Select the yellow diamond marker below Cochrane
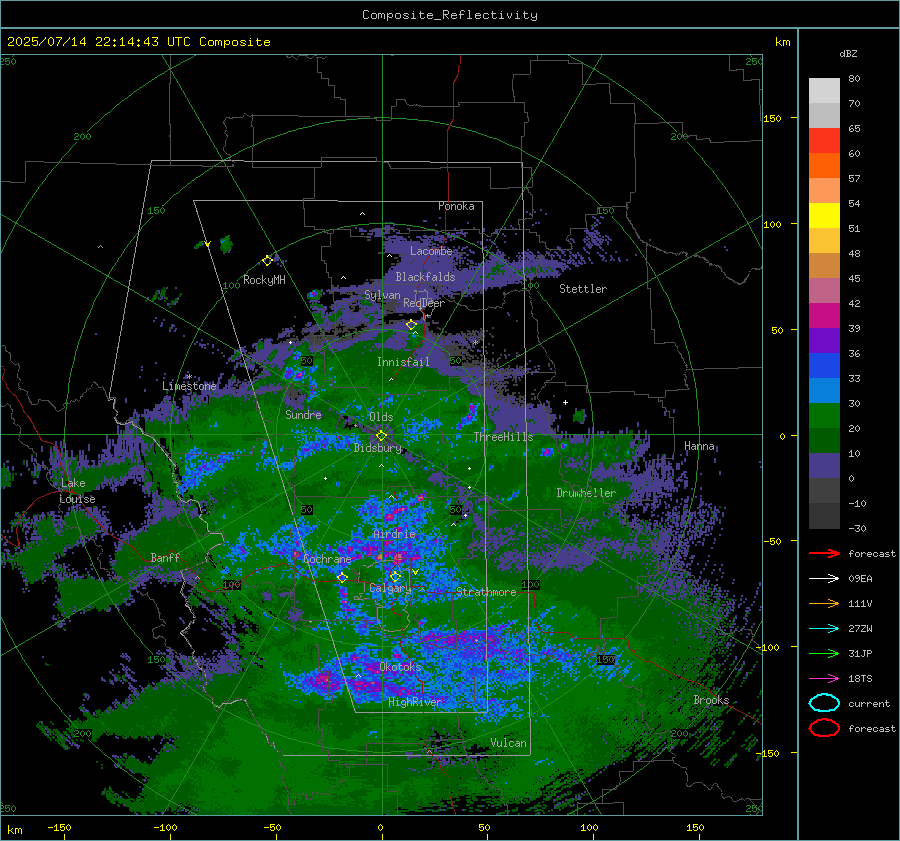 coord(342,577)
